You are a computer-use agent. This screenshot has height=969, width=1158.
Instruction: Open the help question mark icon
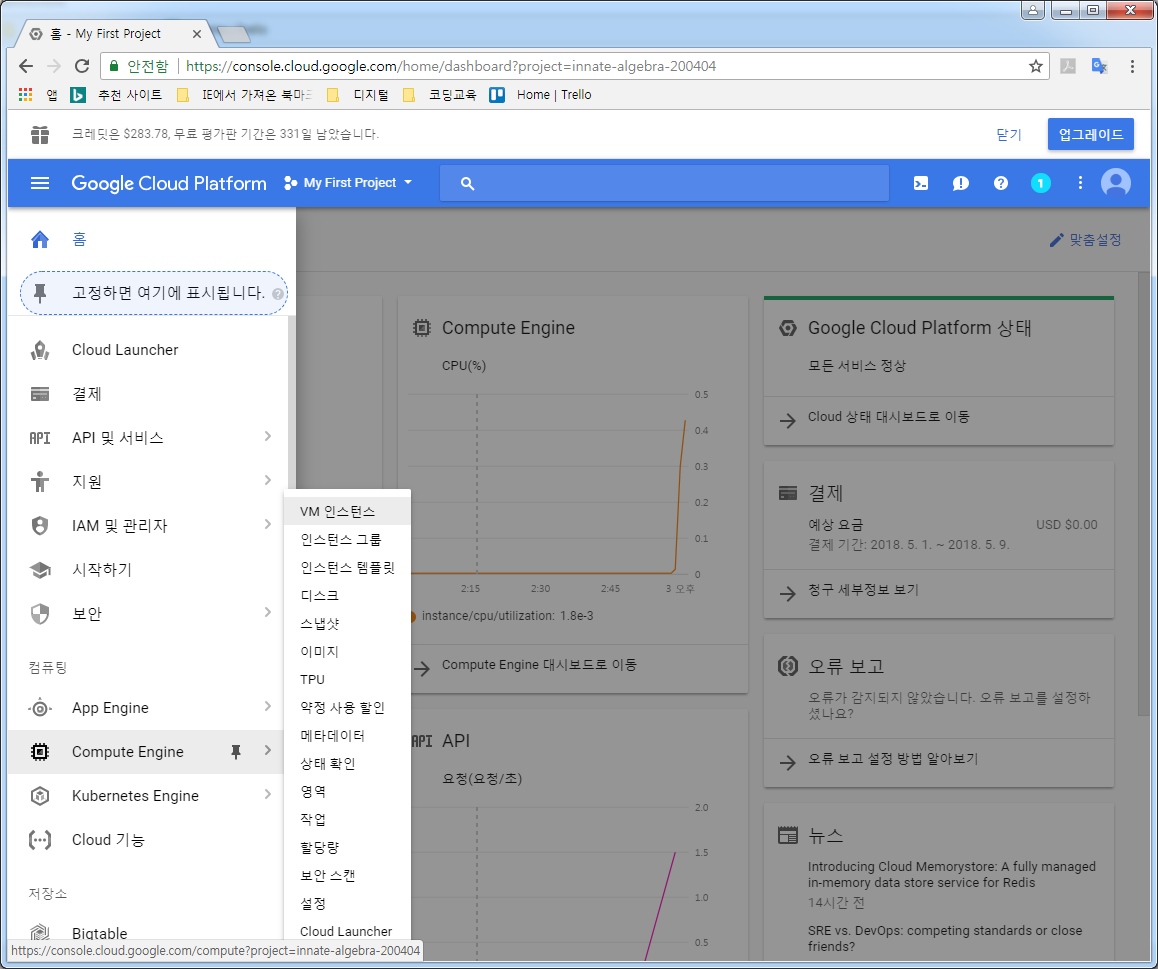pyautogui.click(x=1001, y=183)
